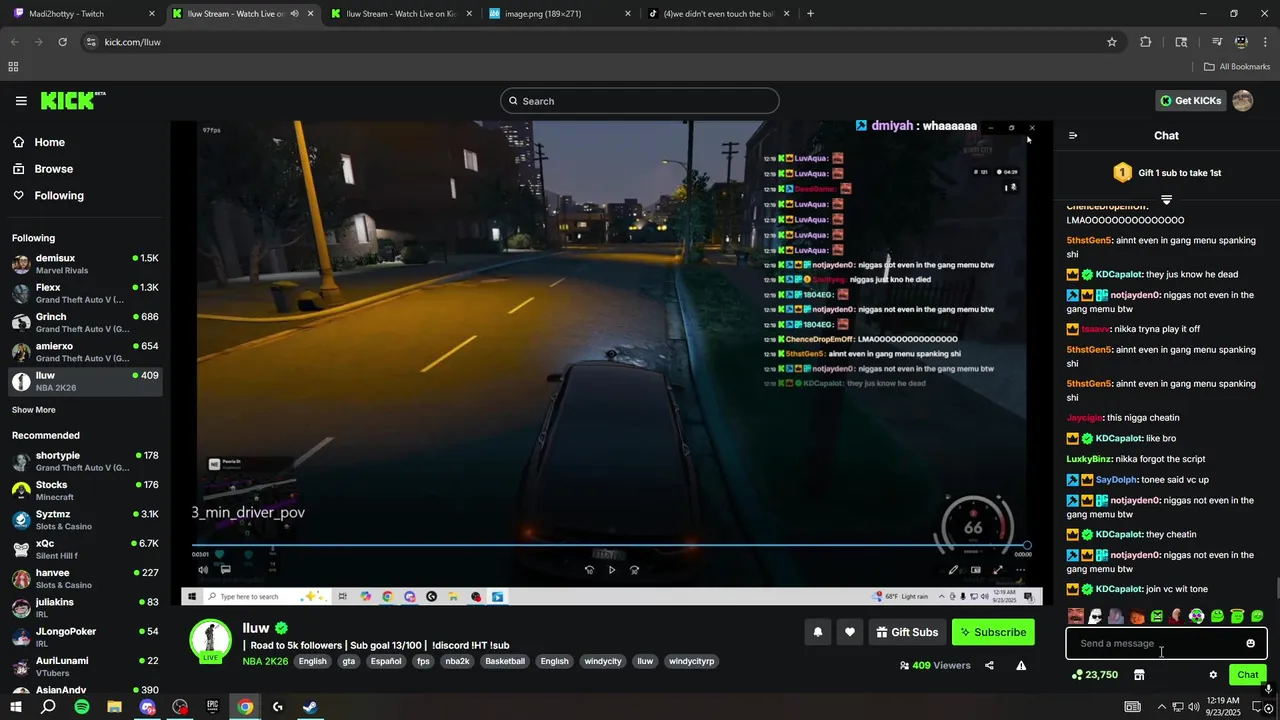Subscribe to lluw channel

[x=993, y=632]
